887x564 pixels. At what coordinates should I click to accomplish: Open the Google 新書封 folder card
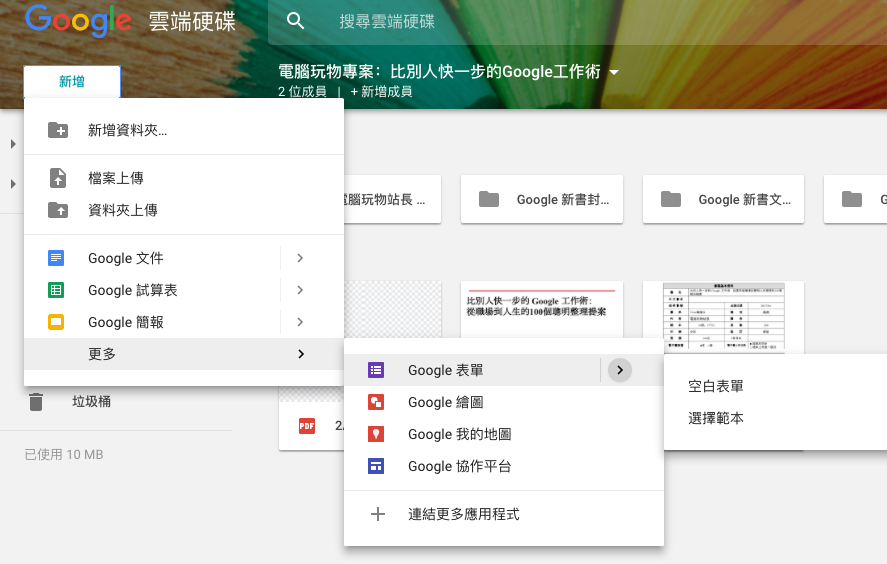(x=542, y=199)
